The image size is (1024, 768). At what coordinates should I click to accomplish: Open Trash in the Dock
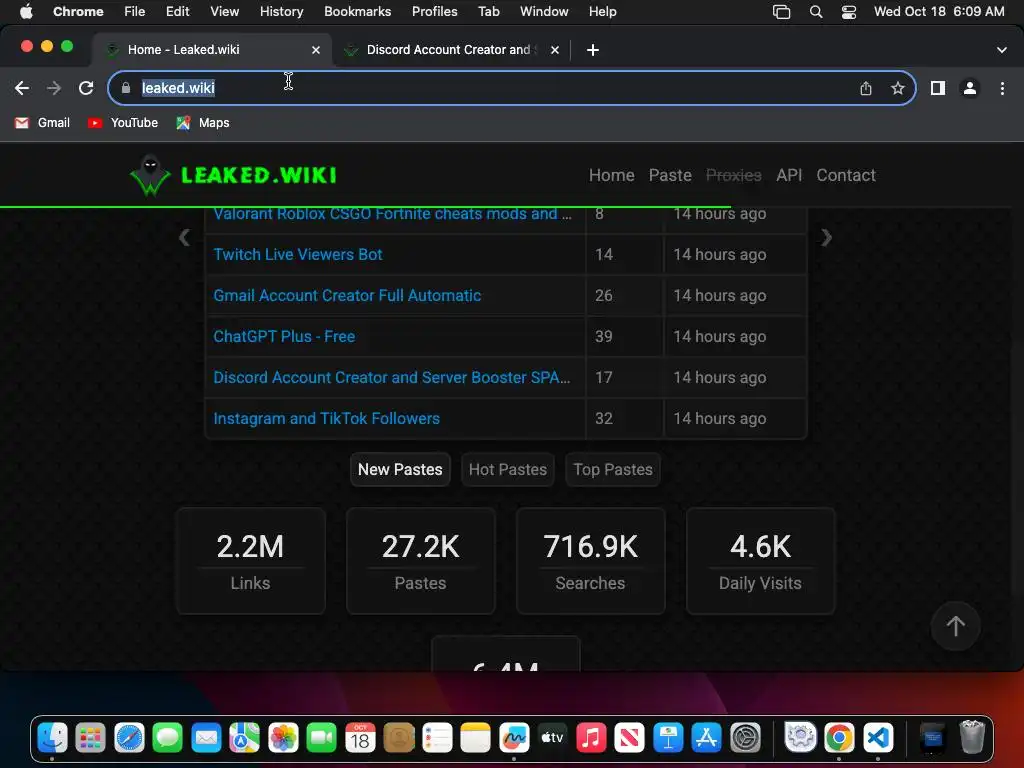pyautogui.click(x=972, y=737)
